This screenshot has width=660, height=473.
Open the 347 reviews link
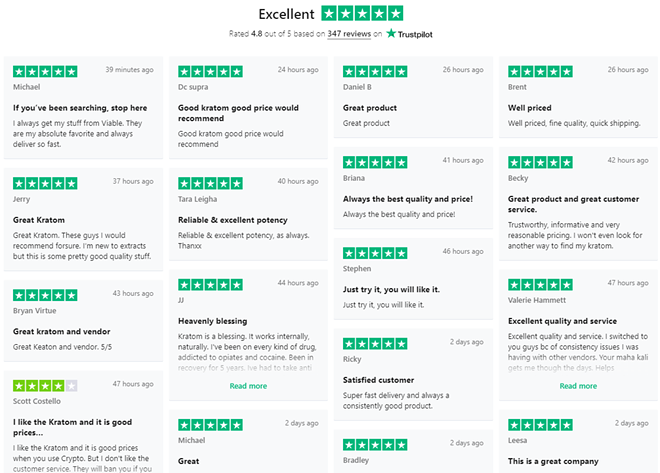click(349, 34)
